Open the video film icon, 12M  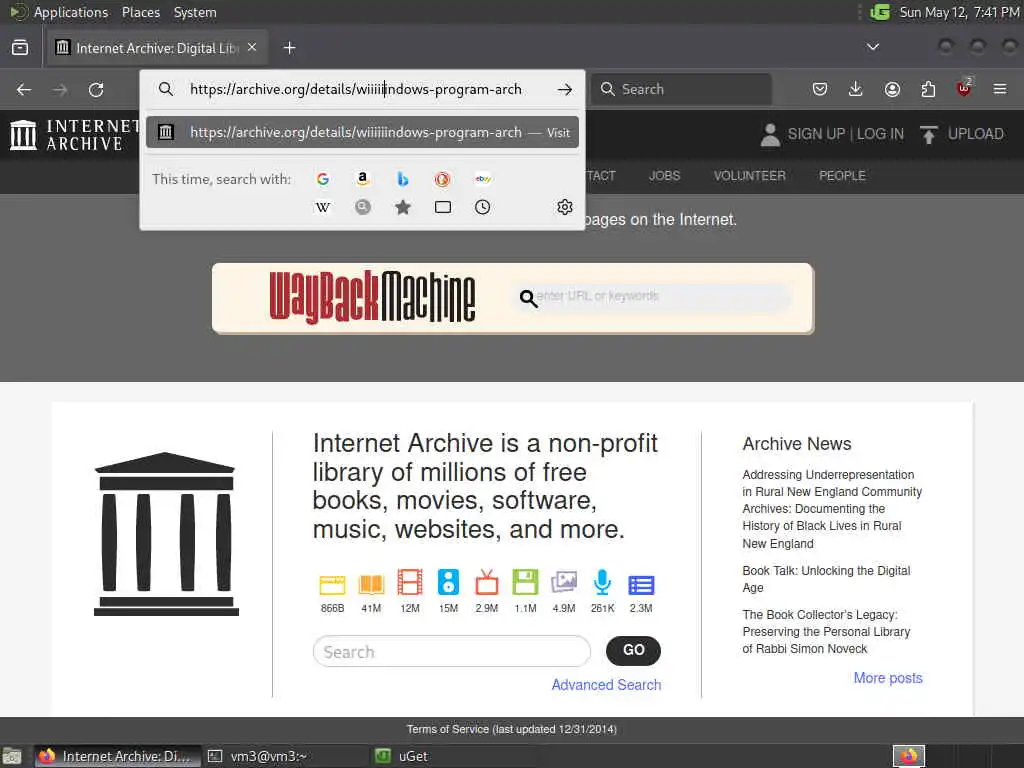click(x=409, y=583)
